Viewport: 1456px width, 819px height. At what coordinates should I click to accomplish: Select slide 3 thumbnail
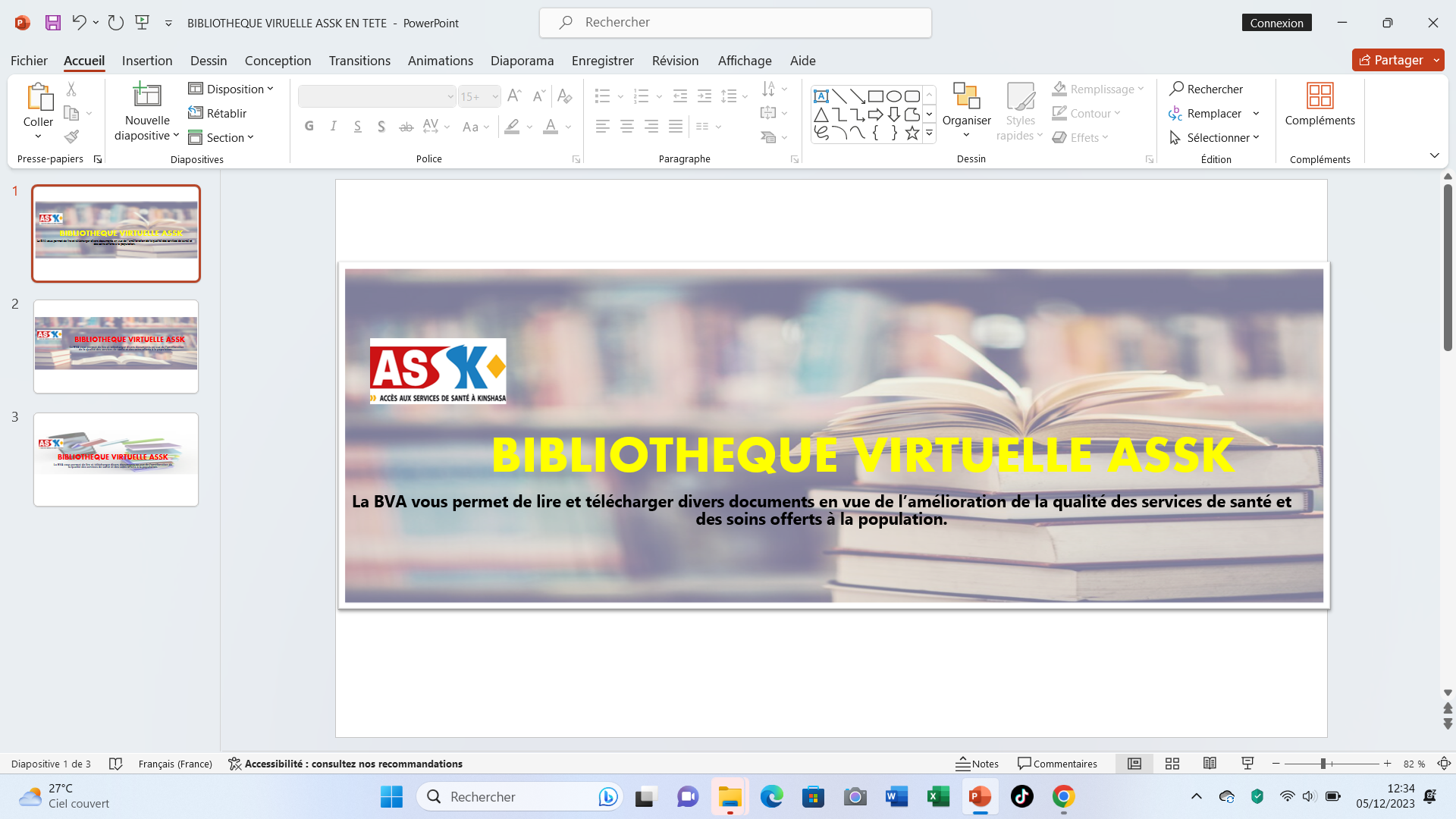pos(116,460)
